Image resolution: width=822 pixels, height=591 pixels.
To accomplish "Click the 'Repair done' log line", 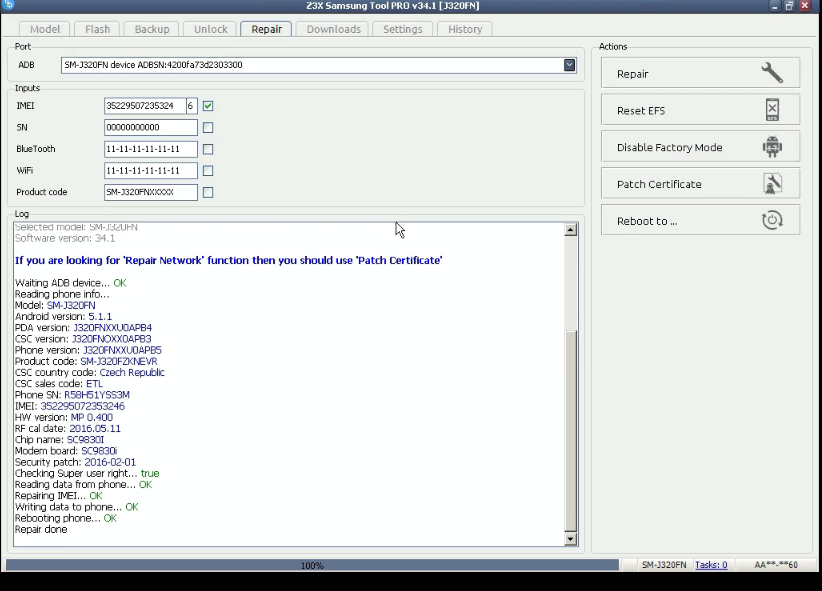I will click(41, 529).
